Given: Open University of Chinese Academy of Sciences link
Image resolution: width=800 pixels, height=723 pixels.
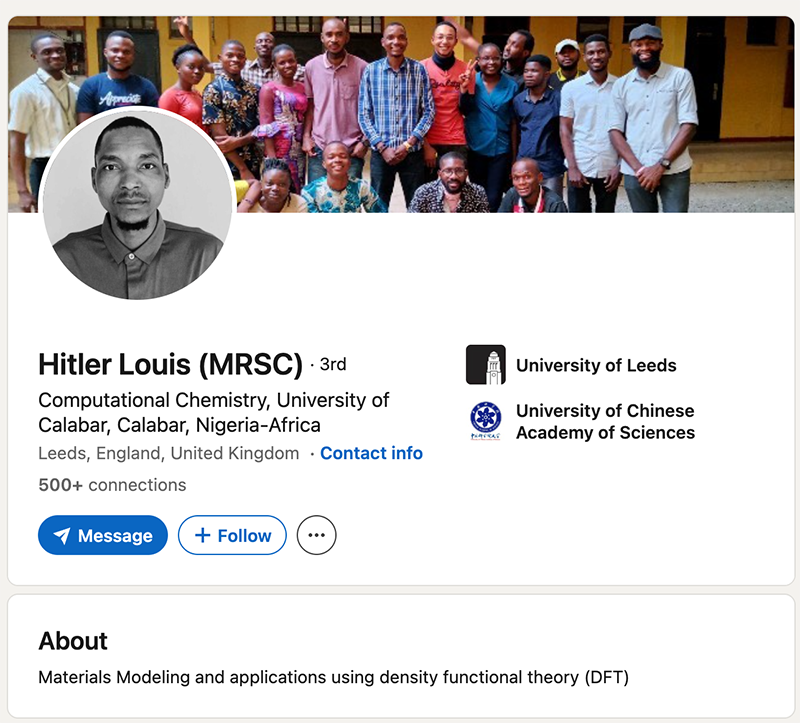Looking at the screenshot, I should tap(605, 421).
